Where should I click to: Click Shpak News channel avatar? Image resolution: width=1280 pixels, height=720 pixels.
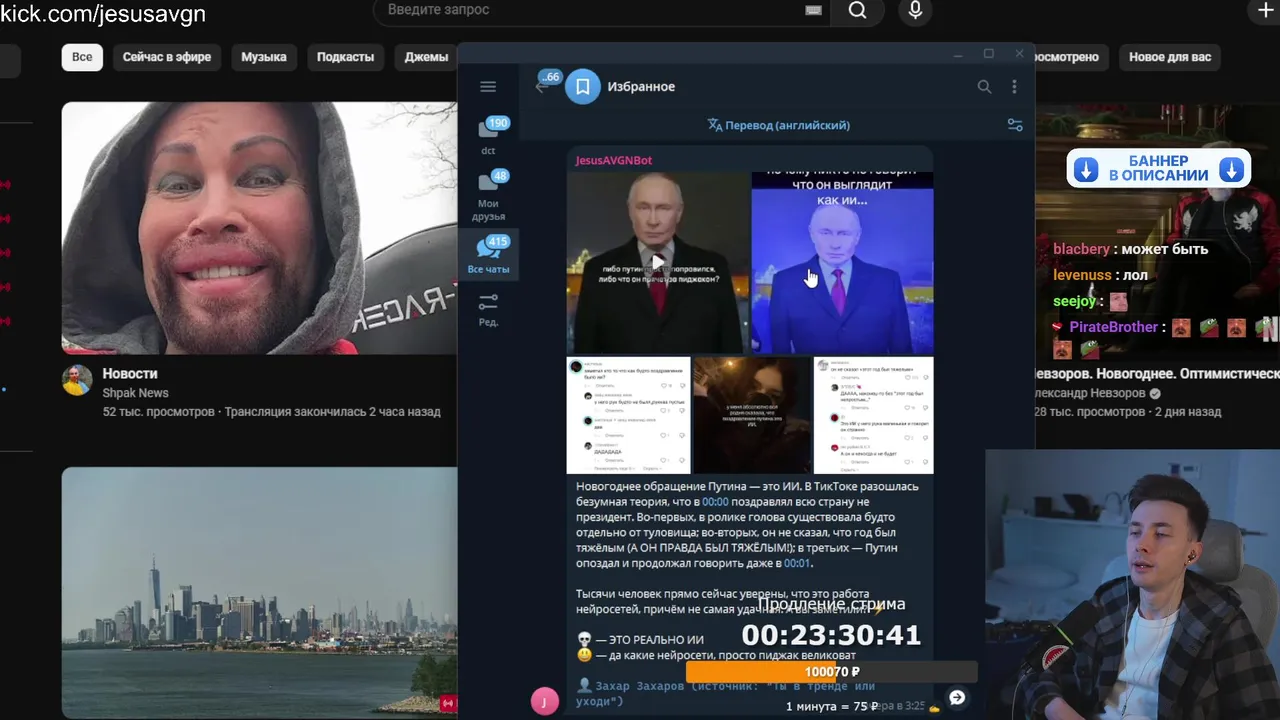(x=77, y=380)
